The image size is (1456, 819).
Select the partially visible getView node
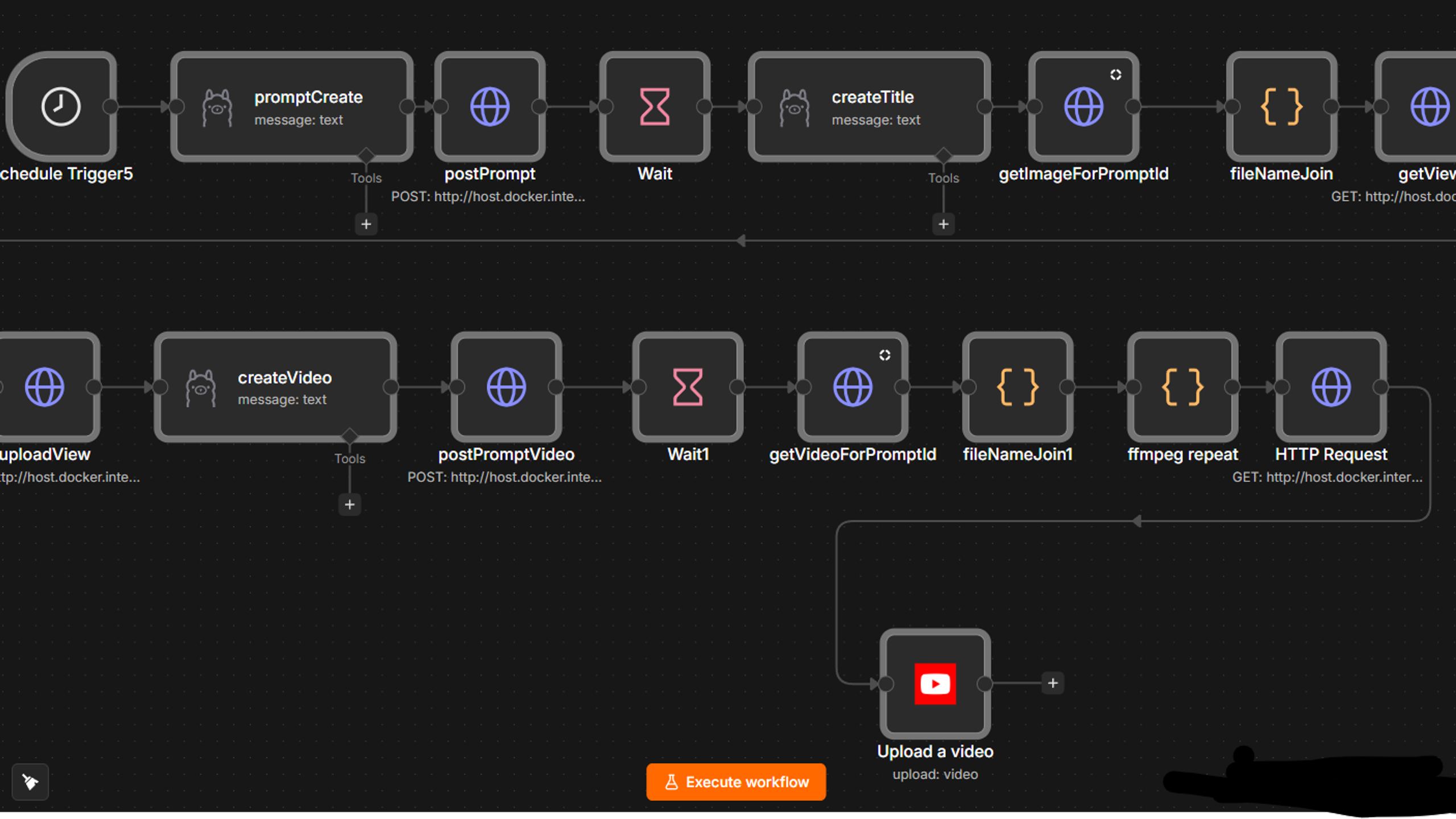click(x=1416, y=106)
